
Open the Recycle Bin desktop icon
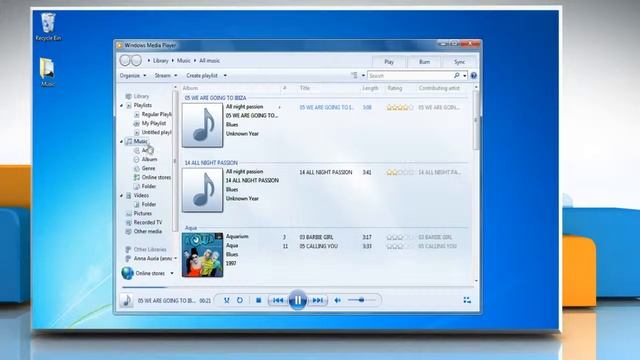(48, 27)
